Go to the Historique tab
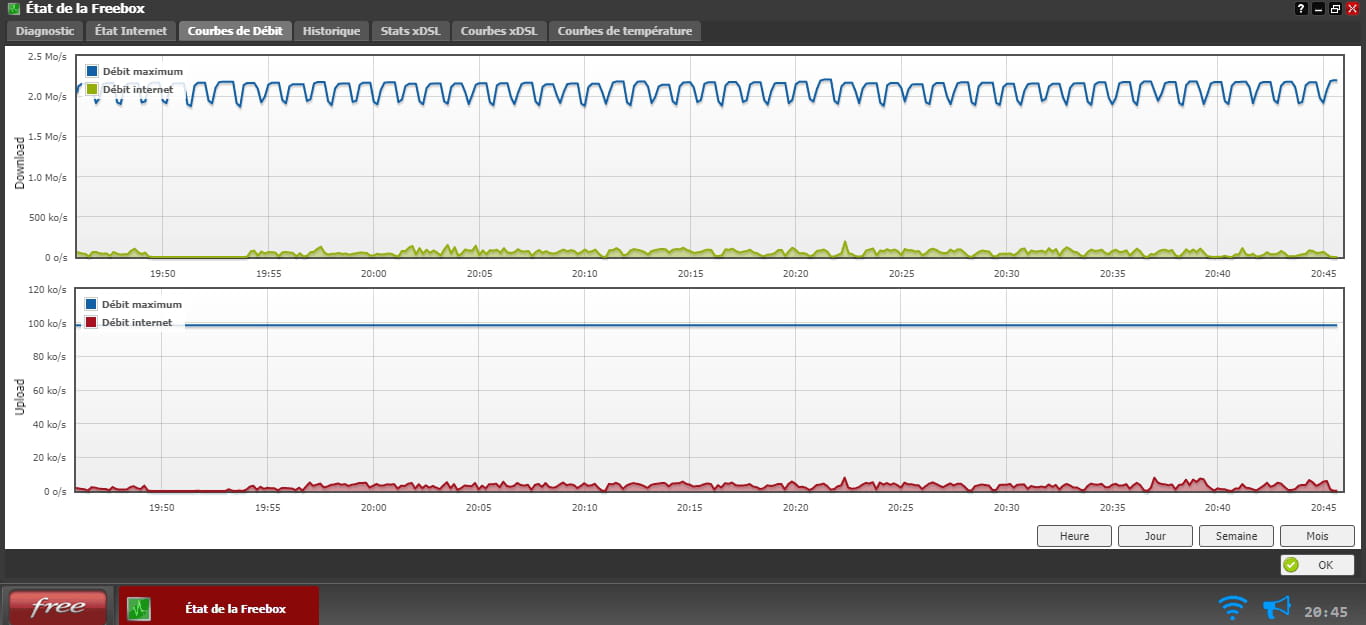Viewport: 1366px width, 625px height. [x=331, y=31]
